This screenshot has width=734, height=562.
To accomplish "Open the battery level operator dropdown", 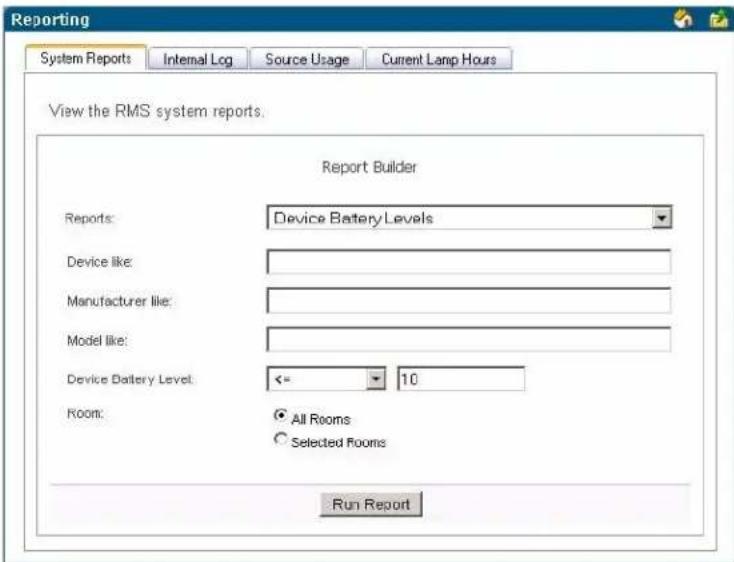I will (x=376, y=379).
